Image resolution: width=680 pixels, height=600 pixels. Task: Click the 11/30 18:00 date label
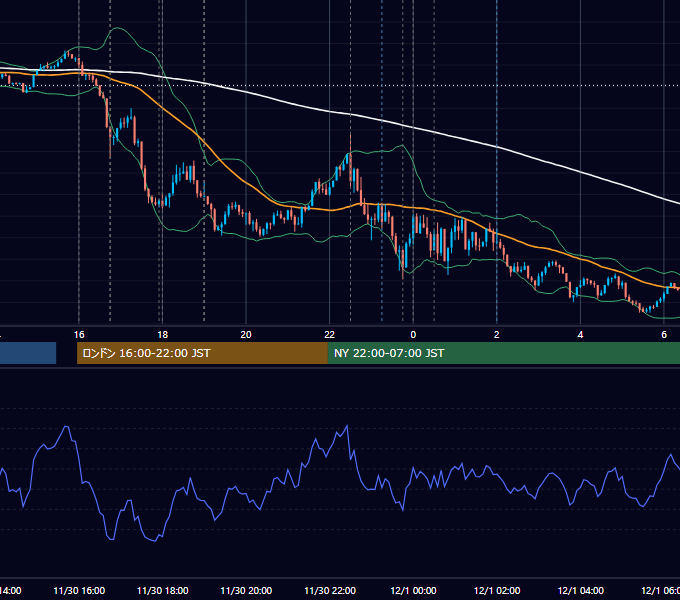coord(163,590)
